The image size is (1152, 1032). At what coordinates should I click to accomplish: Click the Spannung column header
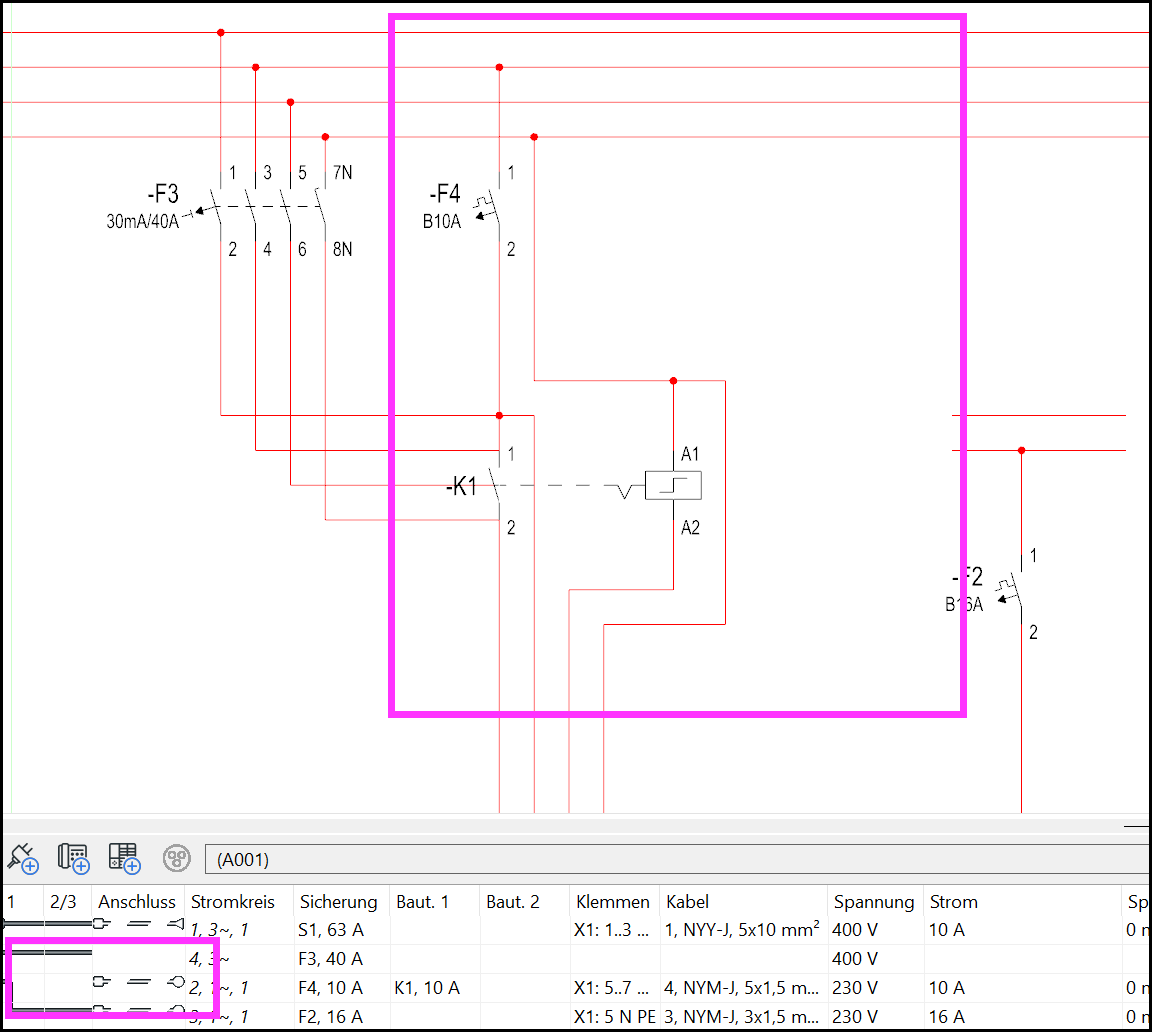pos(874,901)
